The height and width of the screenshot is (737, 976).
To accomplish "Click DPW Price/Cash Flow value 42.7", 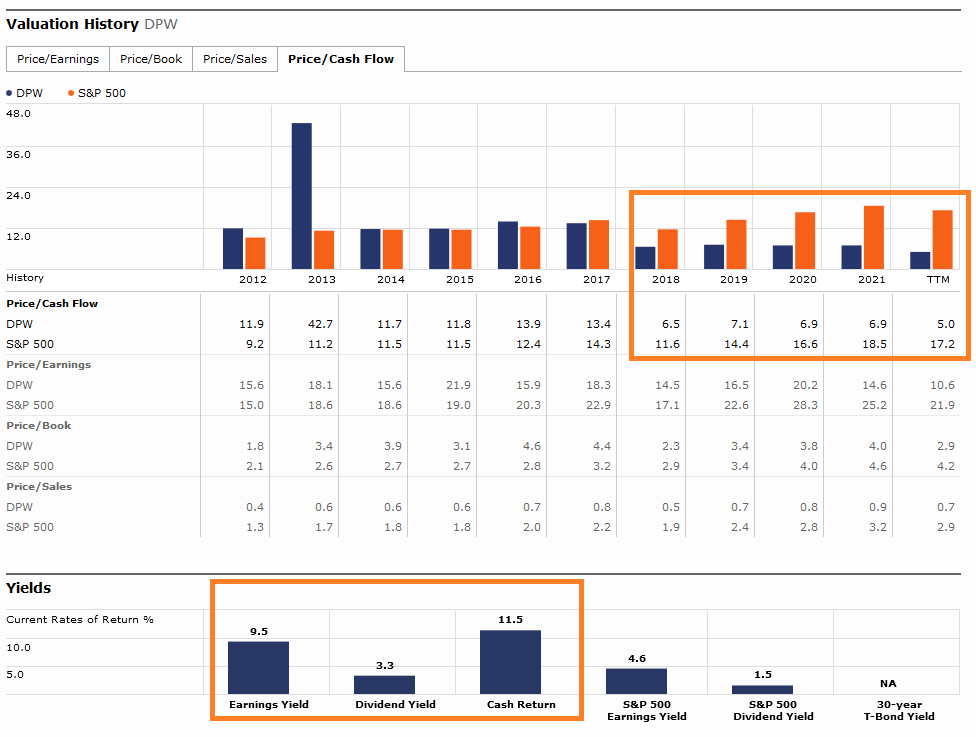I will click(321, 324).
